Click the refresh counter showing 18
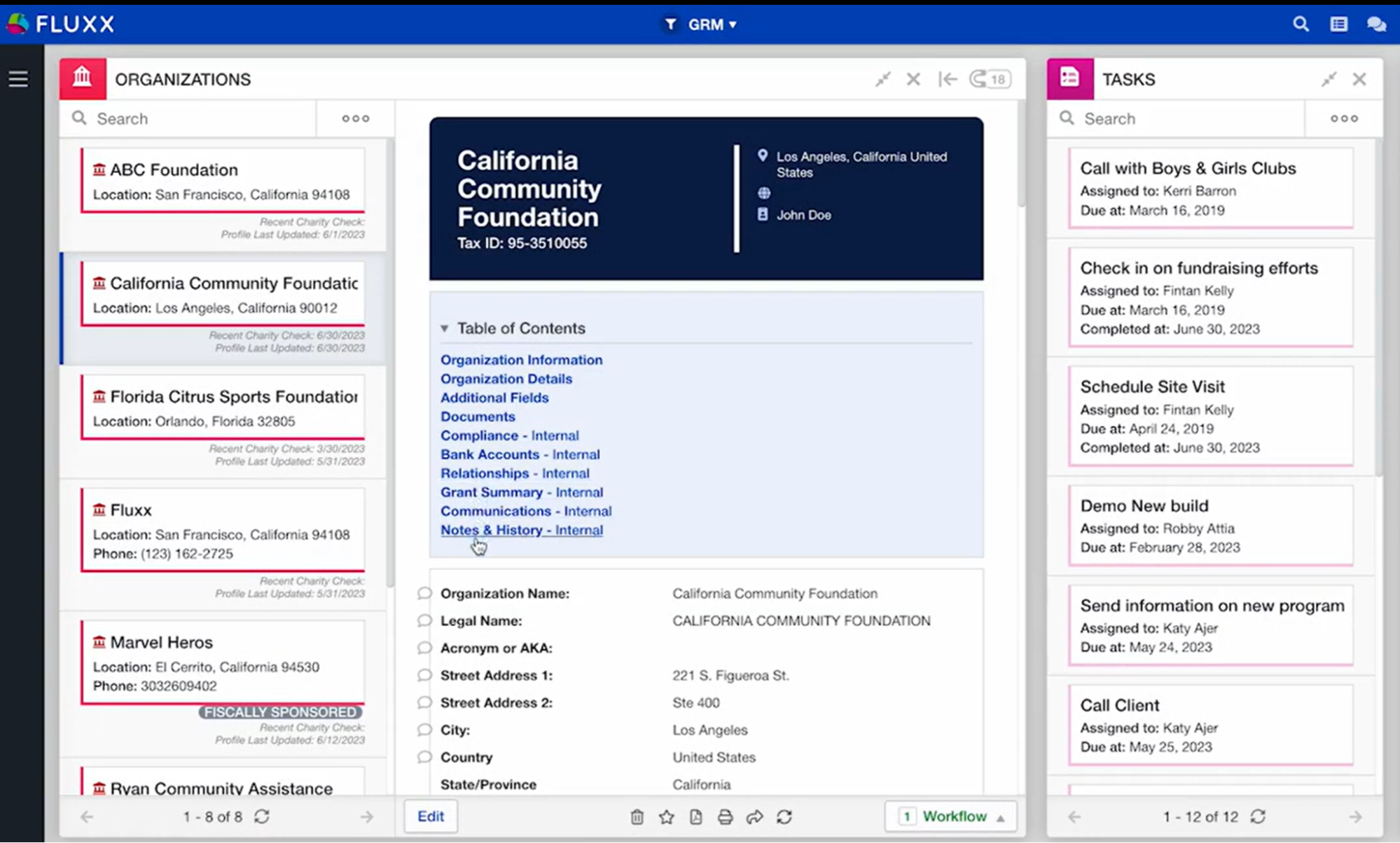1400x843 pixels. click(x=990, y=79)
